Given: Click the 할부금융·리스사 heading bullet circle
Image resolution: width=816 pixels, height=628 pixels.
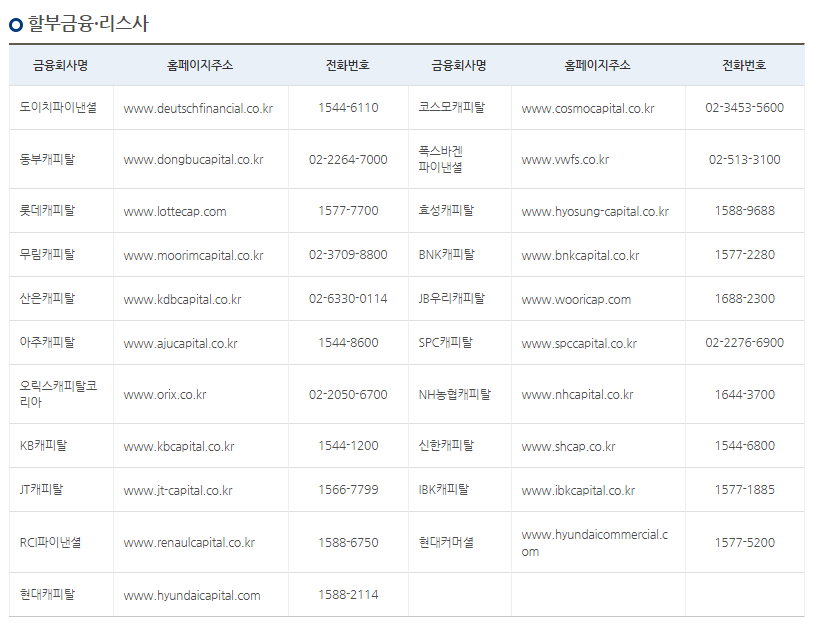Looking at the screenshot, I should coord(16,24).
